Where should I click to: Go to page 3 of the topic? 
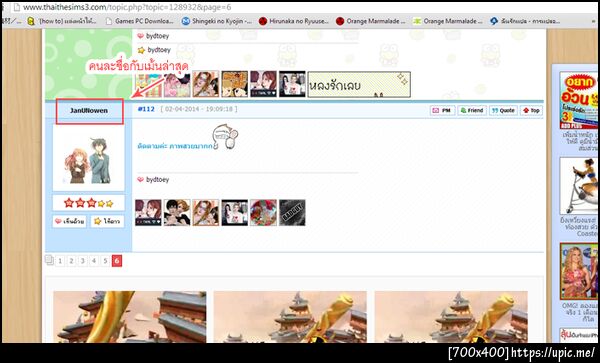point(83,261)
